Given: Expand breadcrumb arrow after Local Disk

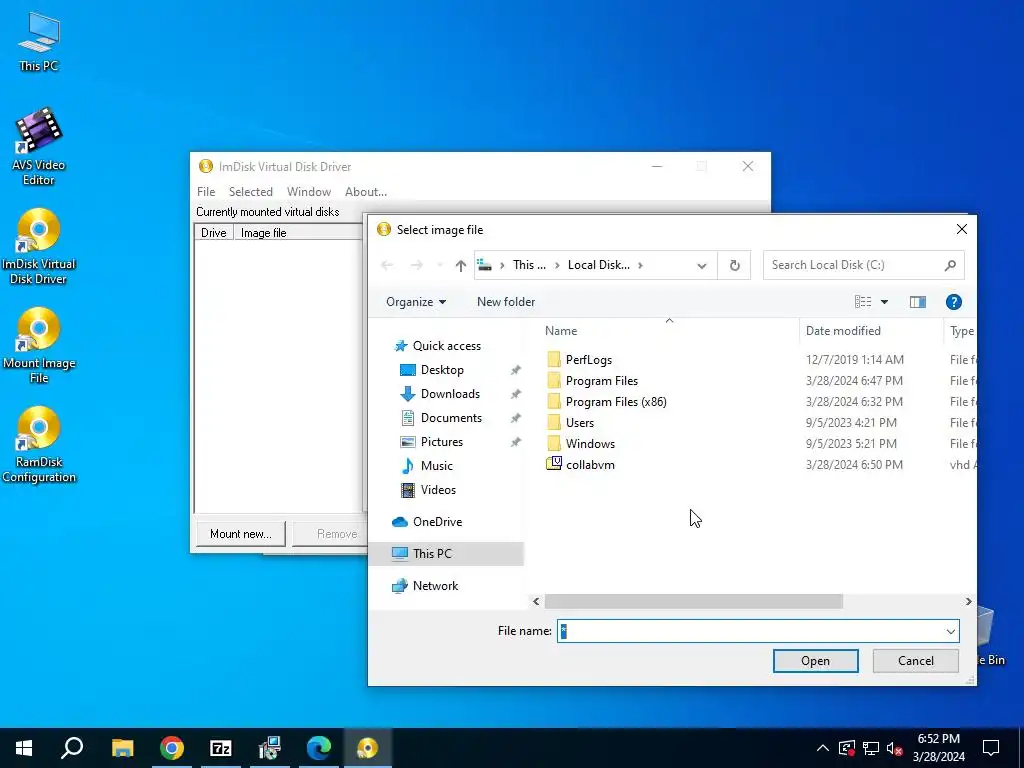Looking at the screenshot, I should click(640, 265).
